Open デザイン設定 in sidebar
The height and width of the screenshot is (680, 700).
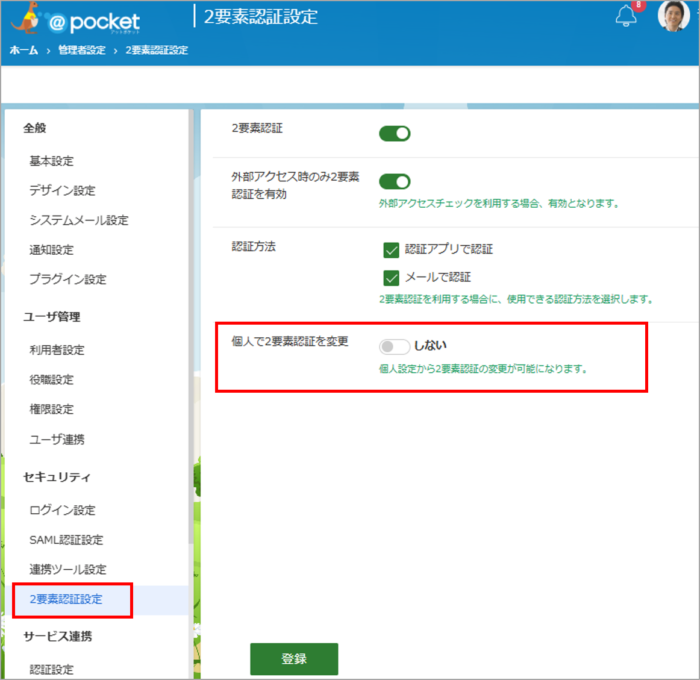point(62,191)
